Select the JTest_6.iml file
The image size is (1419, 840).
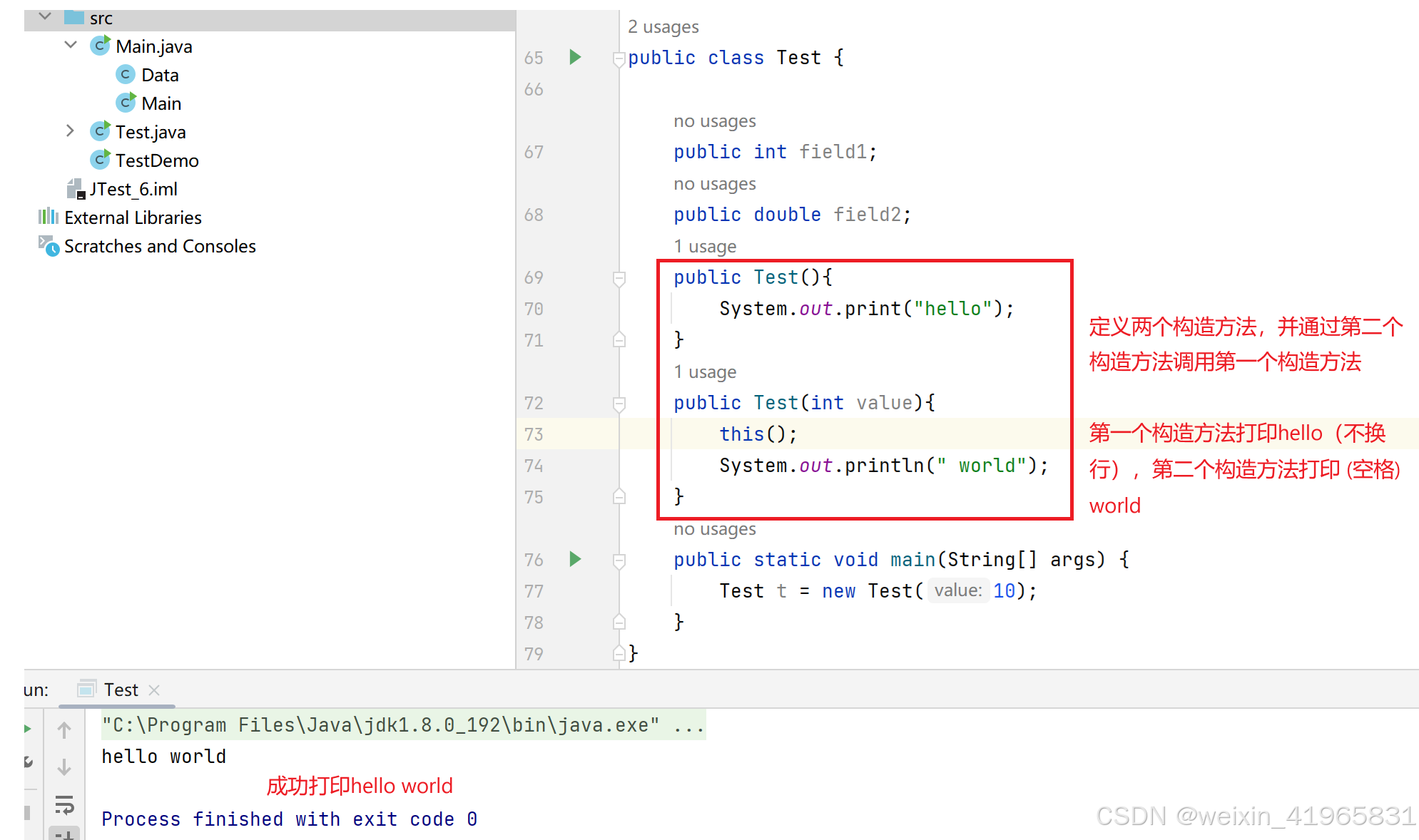pyautogui.click(x=133, y=189)
